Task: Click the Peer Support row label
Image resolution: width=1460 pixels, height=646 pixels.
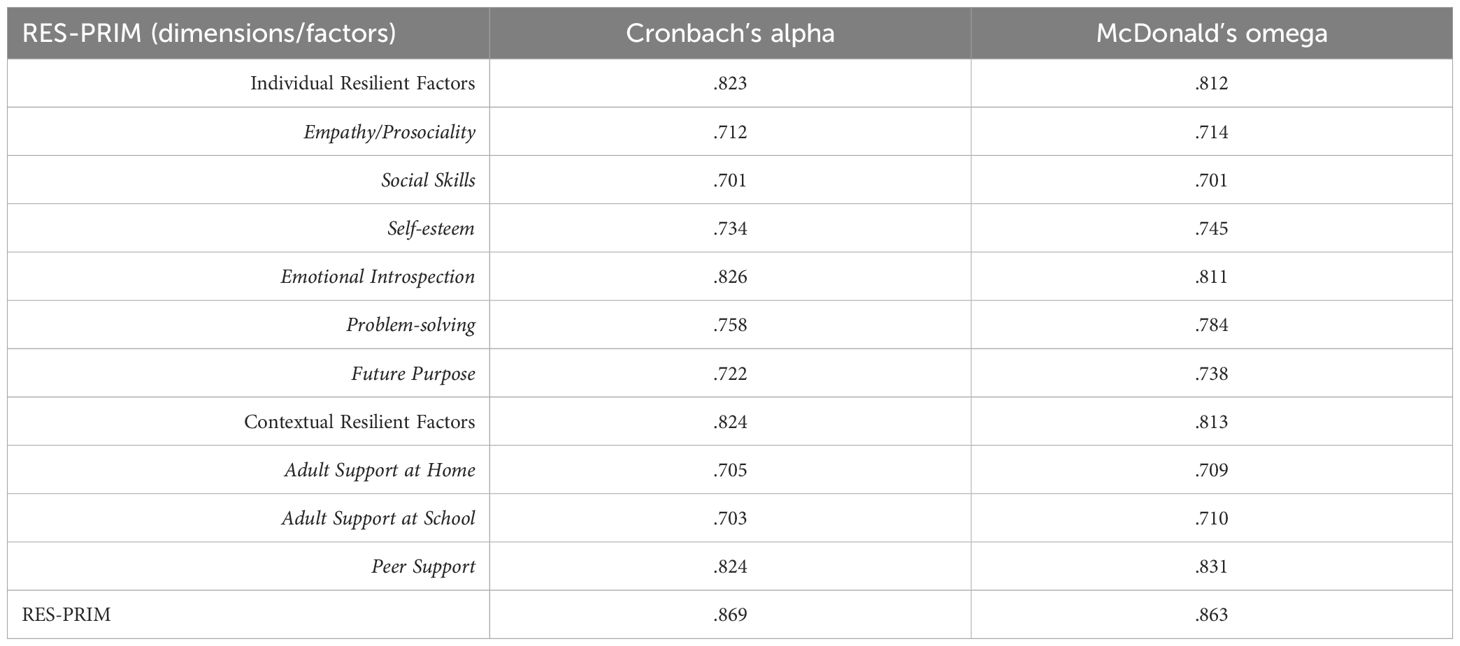Action: tap(423, 567)
